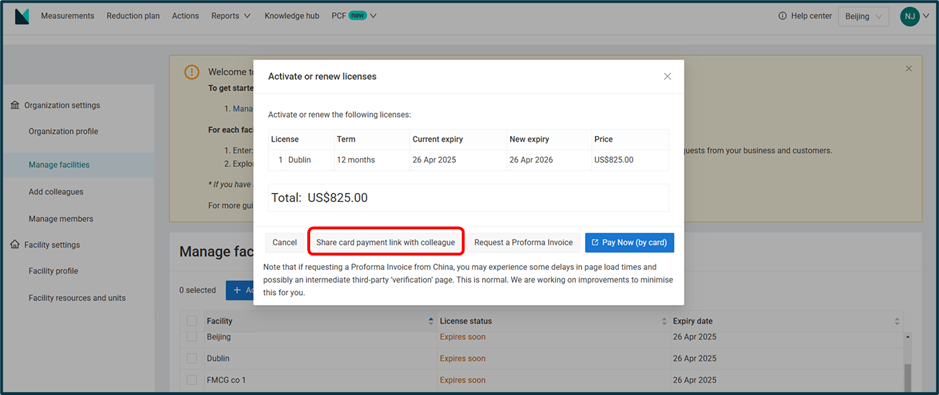Click the Facility settings house icon
This screenshot has width=939, height=395.
click(15, 245)
